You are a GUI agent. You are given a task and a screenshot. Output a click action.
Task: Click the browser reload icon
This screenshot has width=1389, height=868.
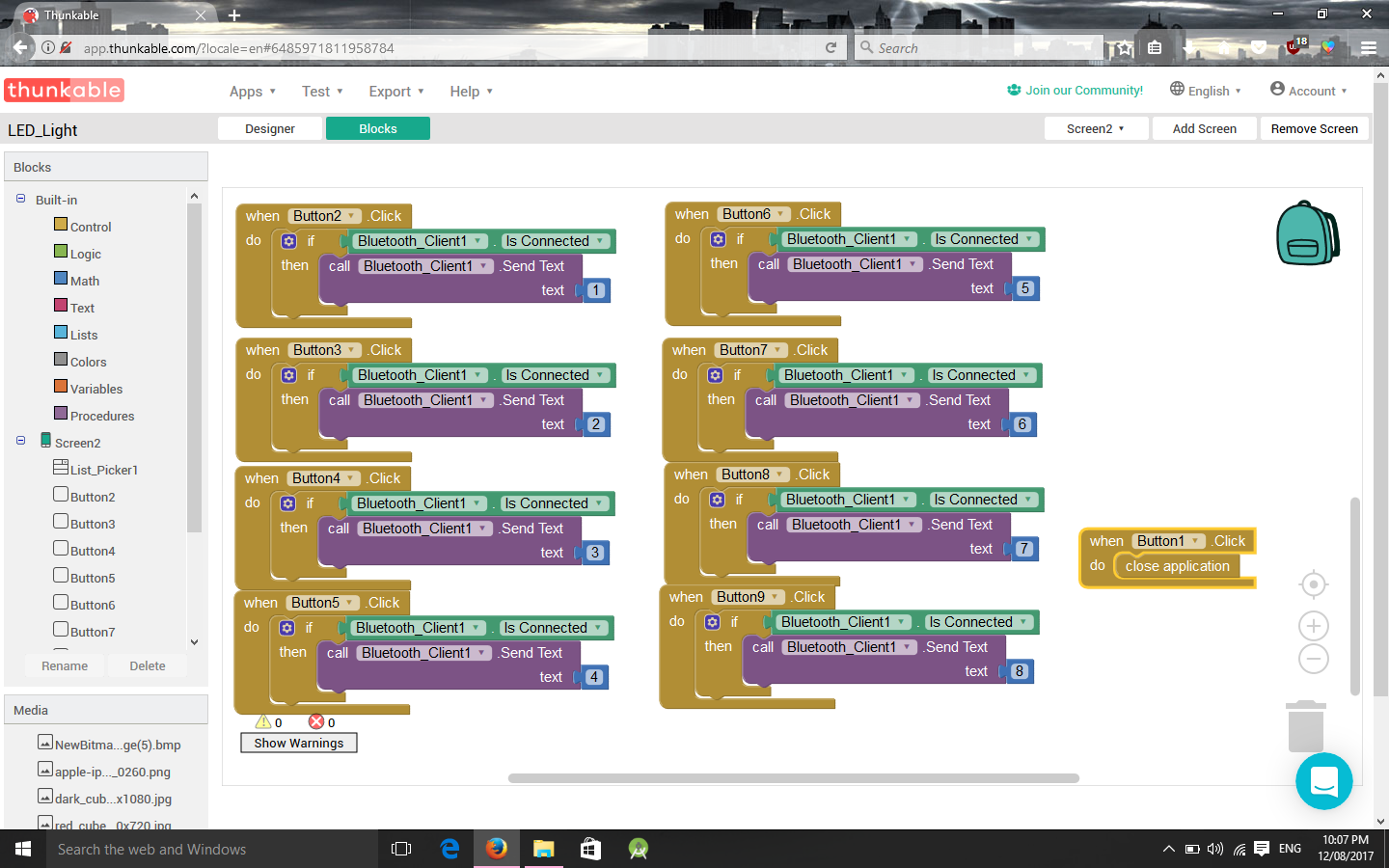coord(831,47)
